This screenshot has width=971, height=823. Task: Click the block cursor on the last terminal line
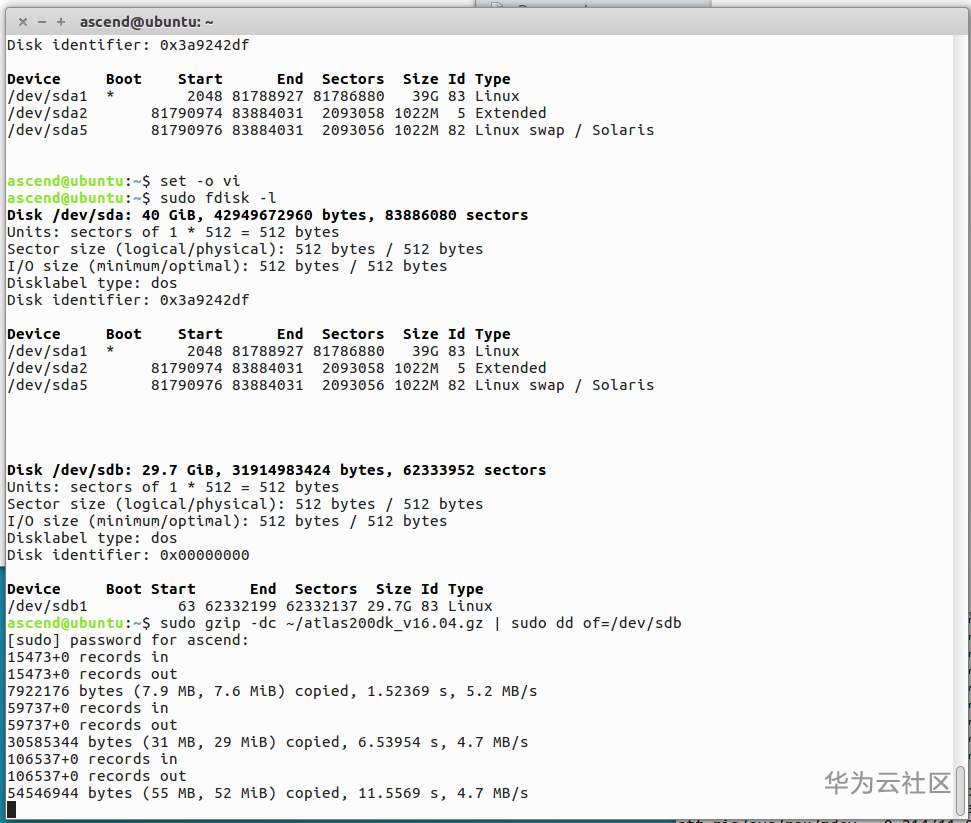pos(11,809)
